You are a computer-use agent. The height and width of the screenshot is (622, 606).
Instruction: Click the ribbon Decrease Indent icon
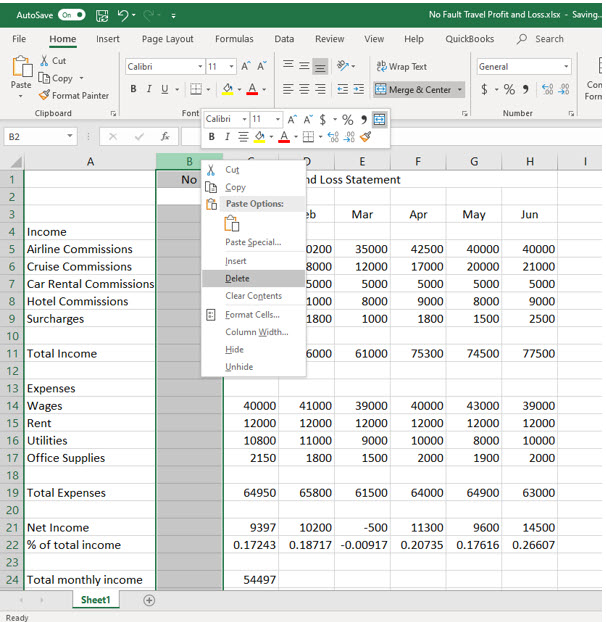343,89
